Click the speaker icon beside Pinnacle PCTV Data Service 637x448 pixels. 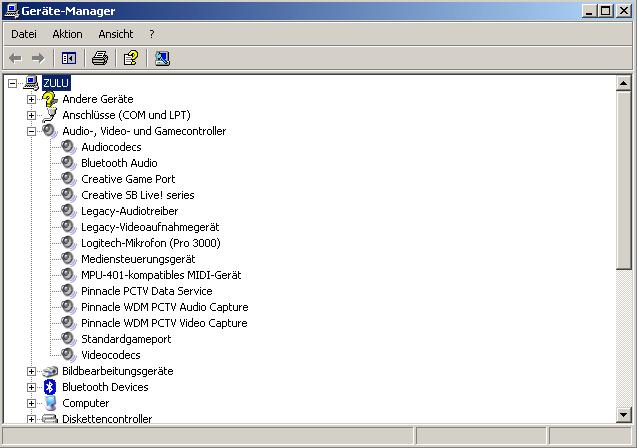68,291
